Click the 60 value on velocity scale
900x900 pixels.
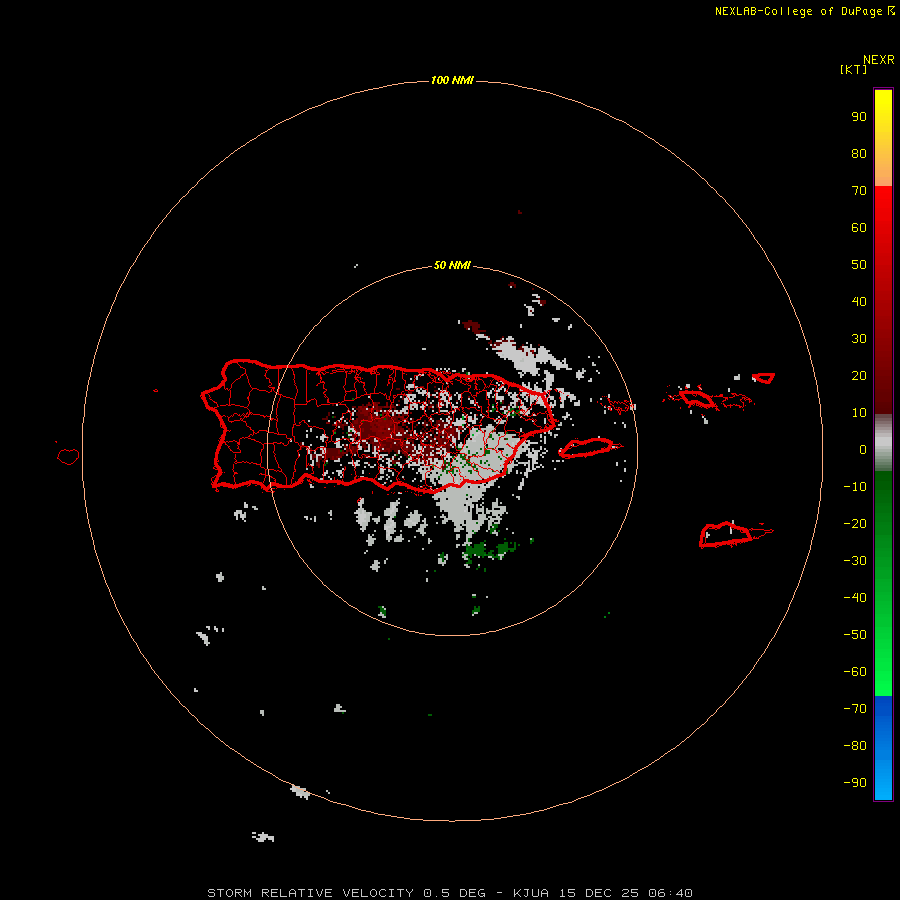click(x=859, y=228)
